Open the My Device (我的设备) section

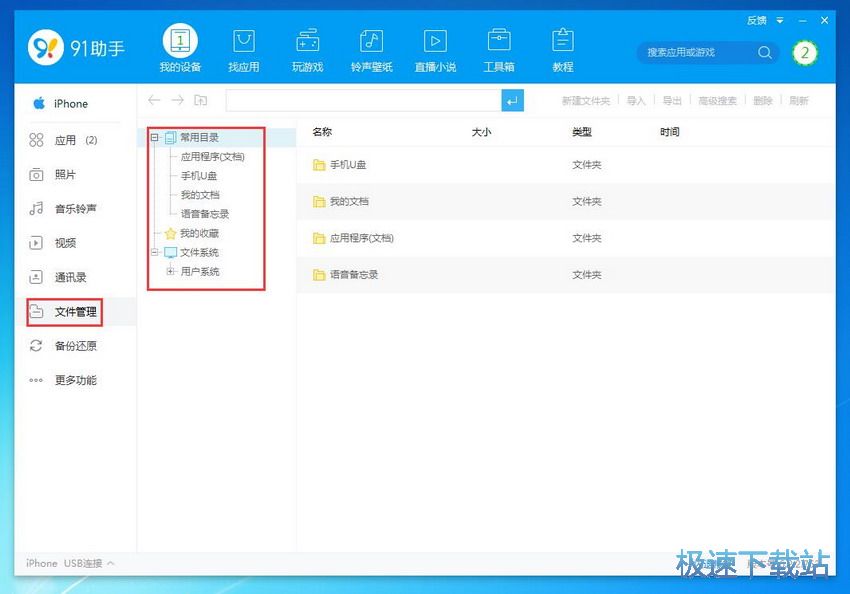click(180, 49)
